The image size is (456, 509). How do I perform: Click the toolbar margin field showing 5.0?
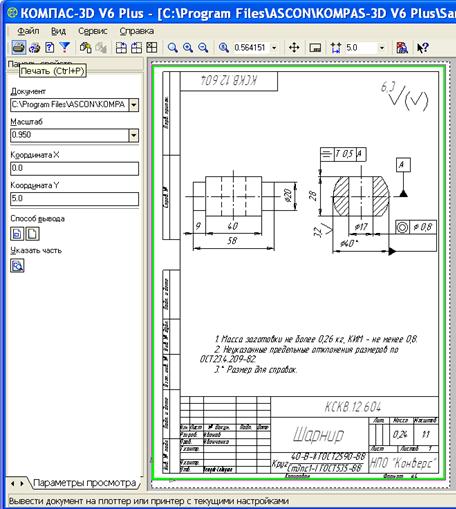pos(361,48)
